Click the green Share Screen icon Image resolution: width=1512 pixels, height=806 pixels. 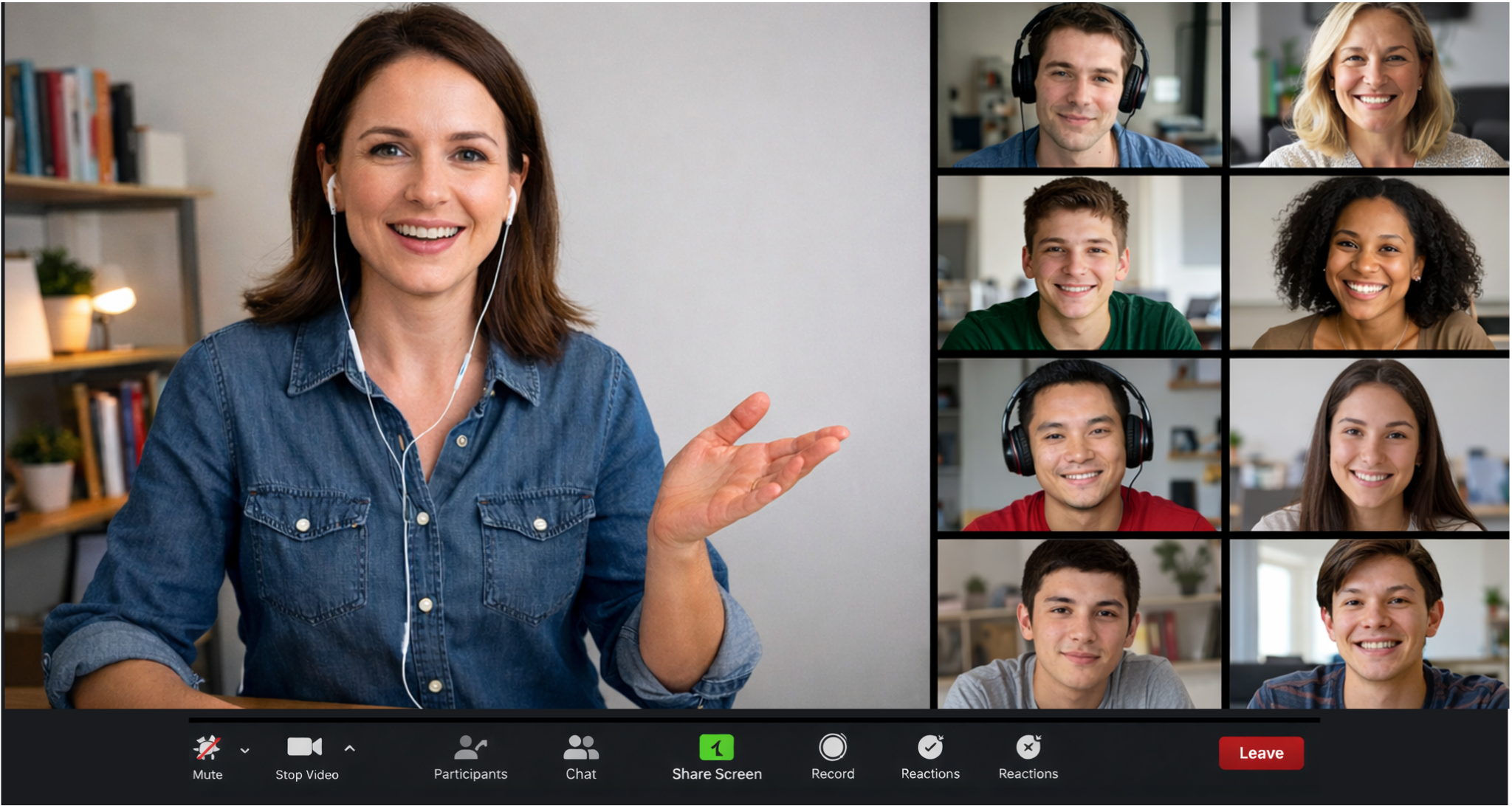pos(716,748)
